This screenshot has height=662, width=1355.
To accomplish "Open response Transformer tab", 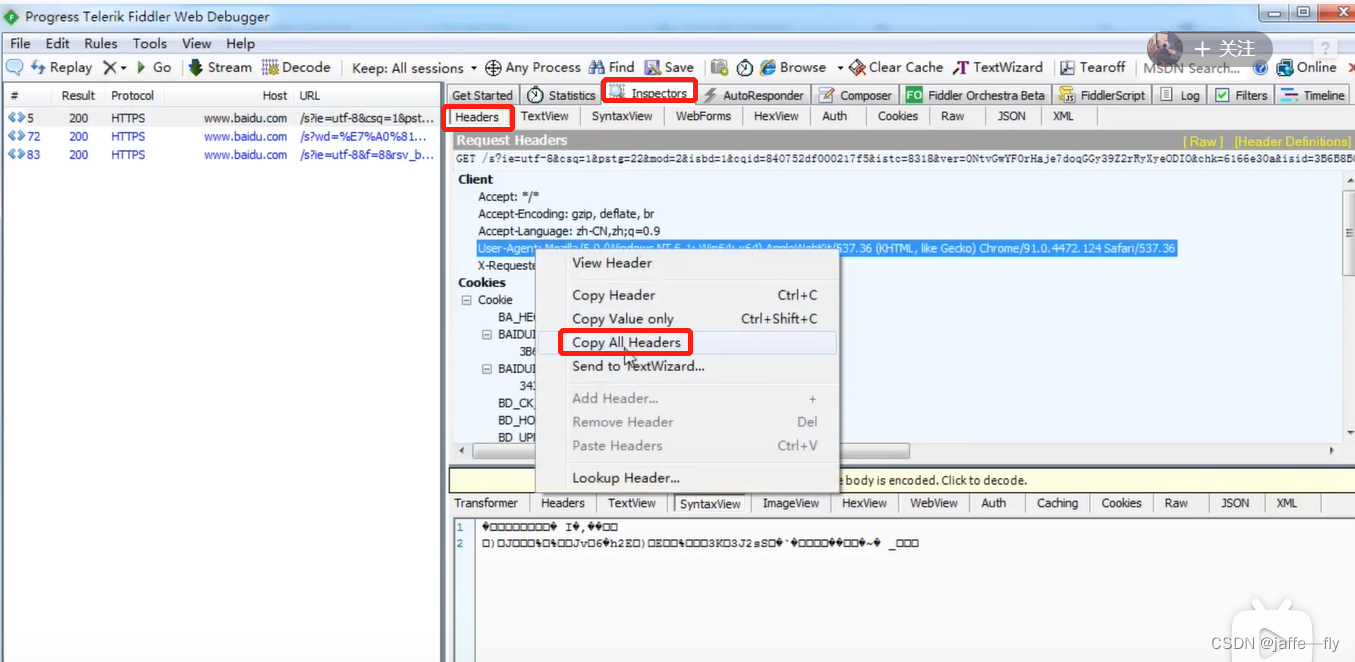I will click(486, 503).
